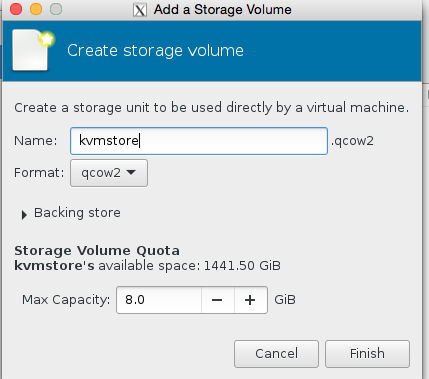
Task: Click the plus icon of Max Capacity
Action: (x=250, y=300)
